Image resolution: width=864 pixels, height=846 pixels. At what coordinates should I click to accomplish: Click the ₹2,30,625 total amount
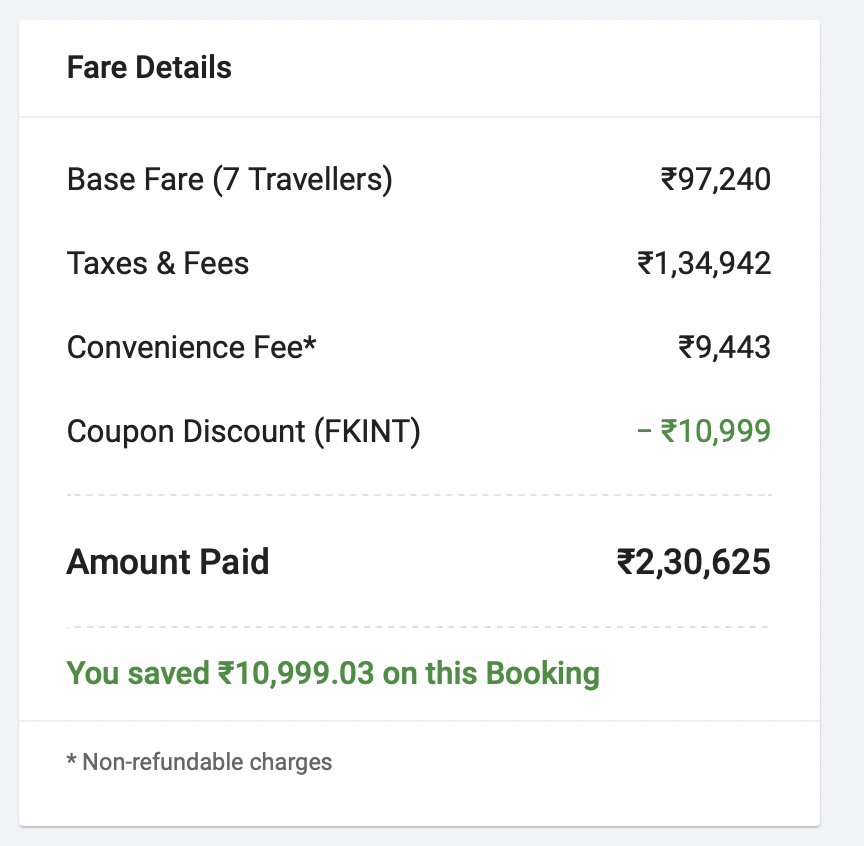694,562
